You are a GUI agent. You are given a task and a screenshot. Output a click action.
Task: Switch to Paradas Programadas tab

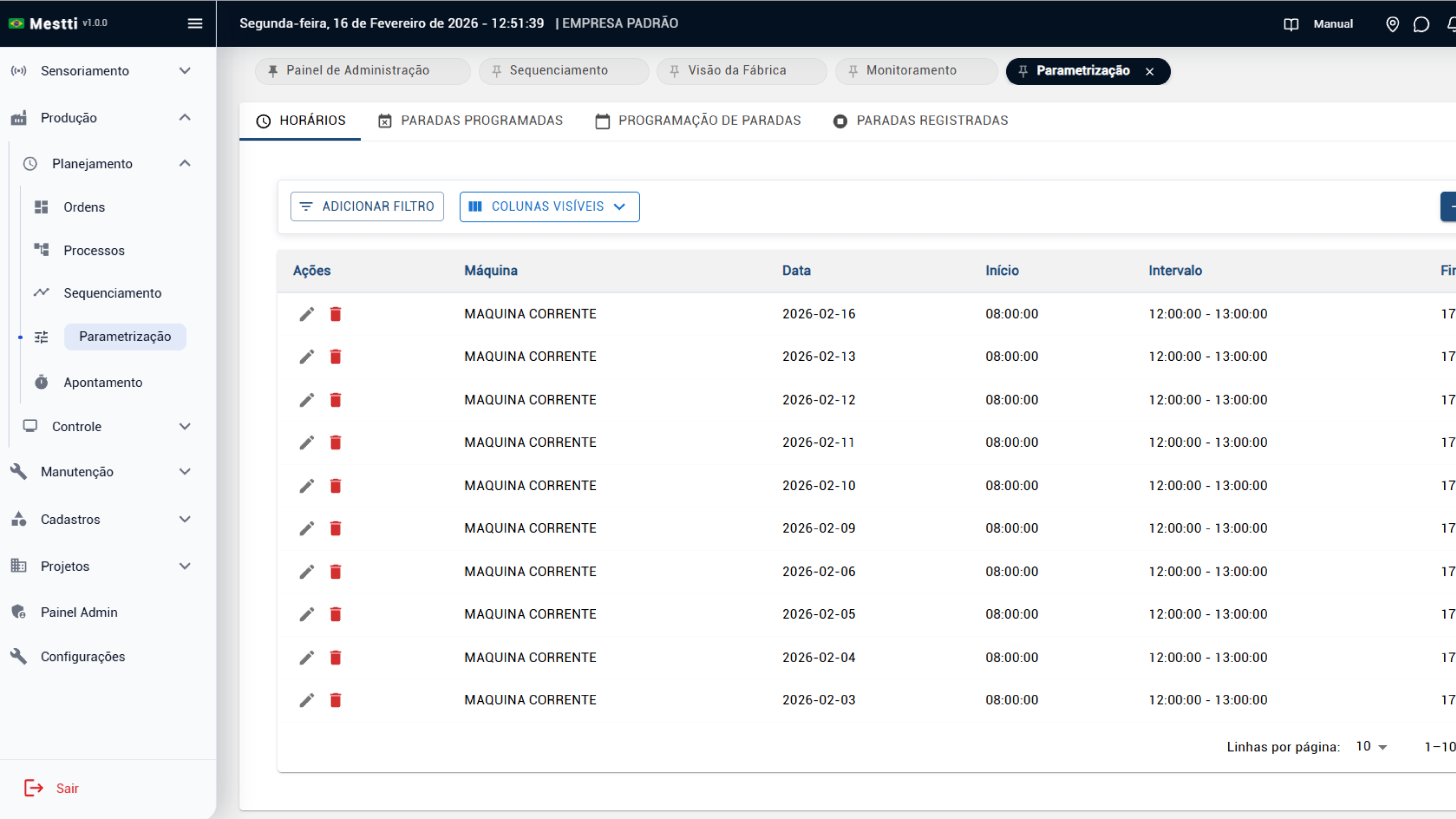point(470,121)
